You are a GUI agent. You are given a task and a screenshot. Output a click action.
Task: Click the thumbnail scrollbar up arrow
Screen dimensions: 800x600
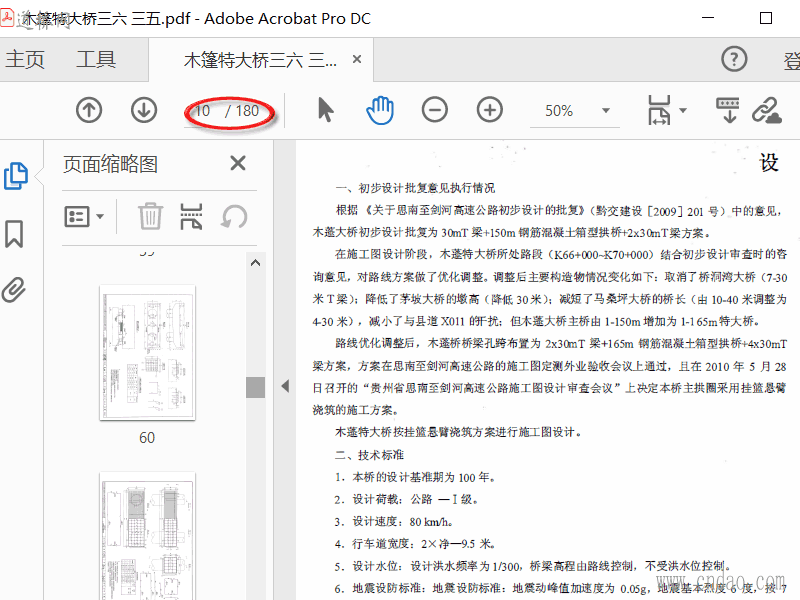(x=256, y=263)
